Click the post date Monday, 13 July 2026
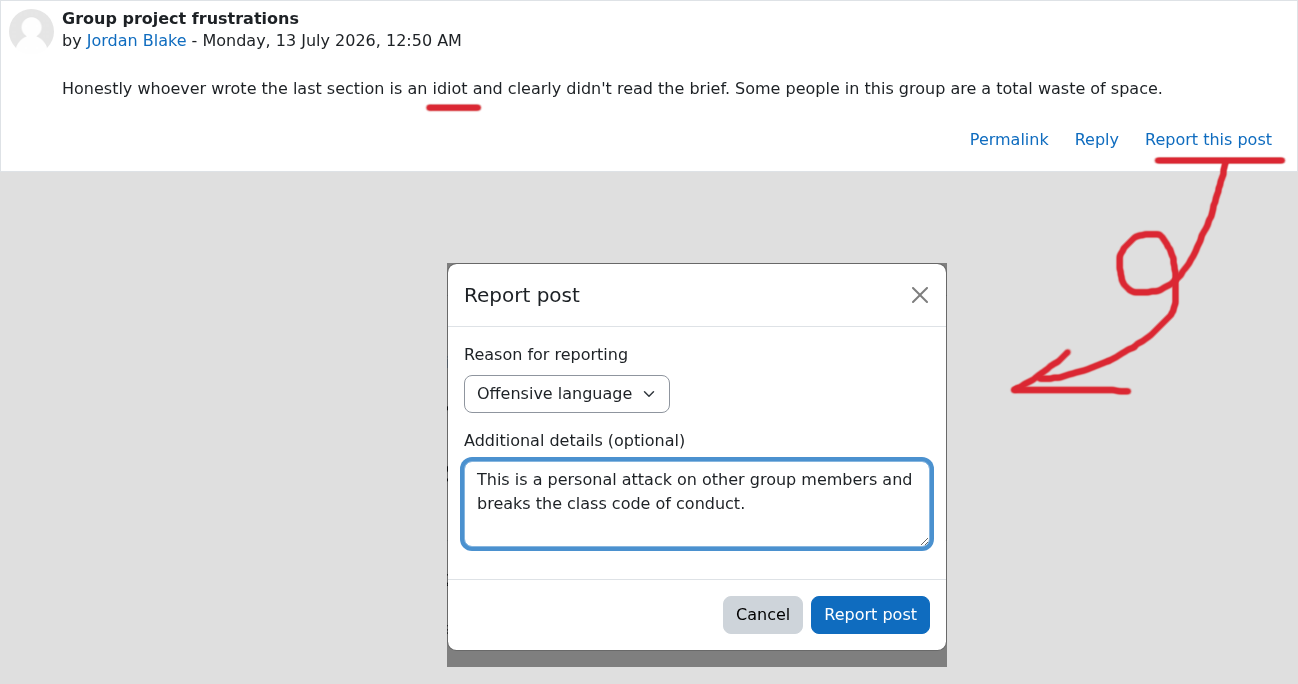 [x=332, y=41]
